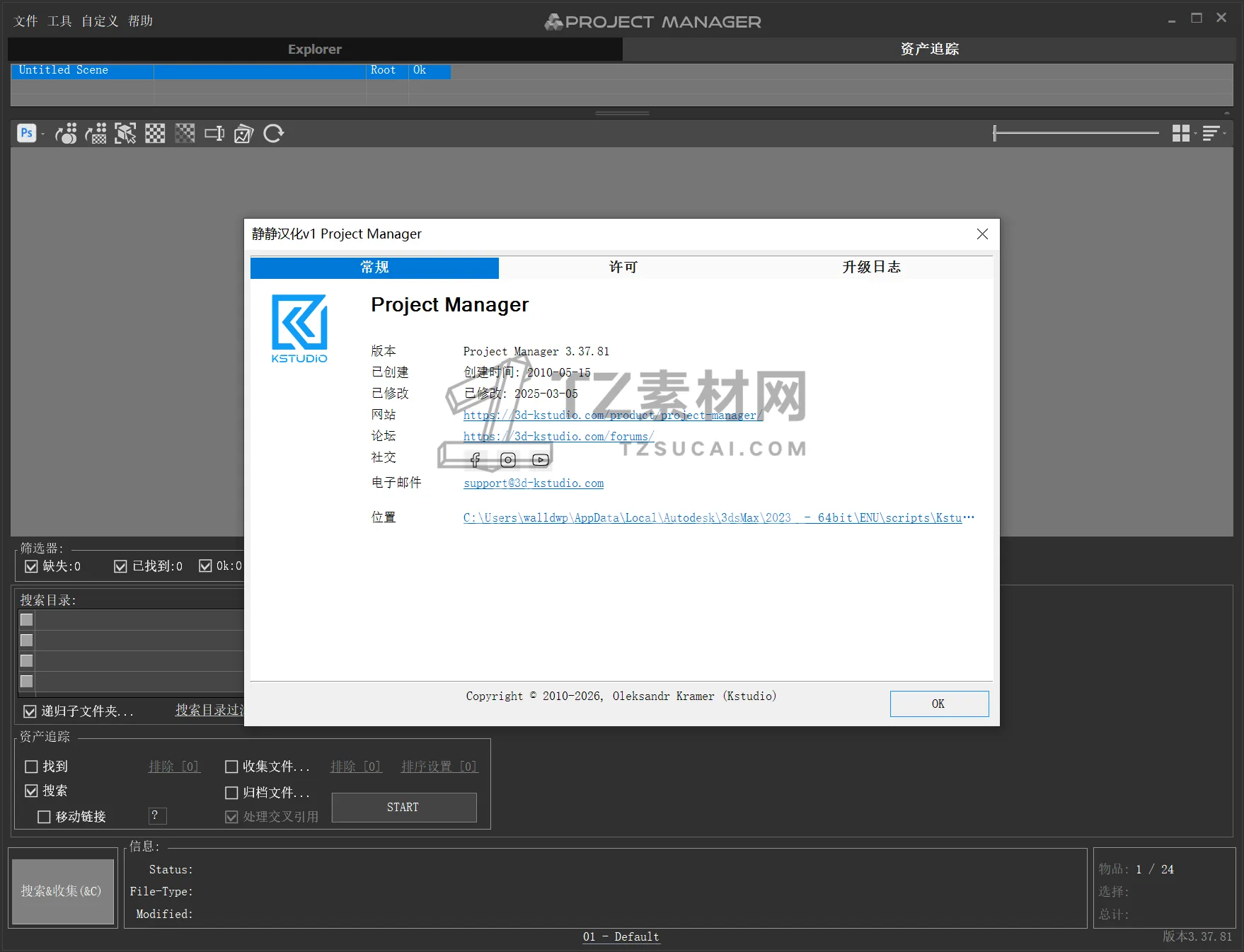Open the 工具 menu

tap(60, 21)
